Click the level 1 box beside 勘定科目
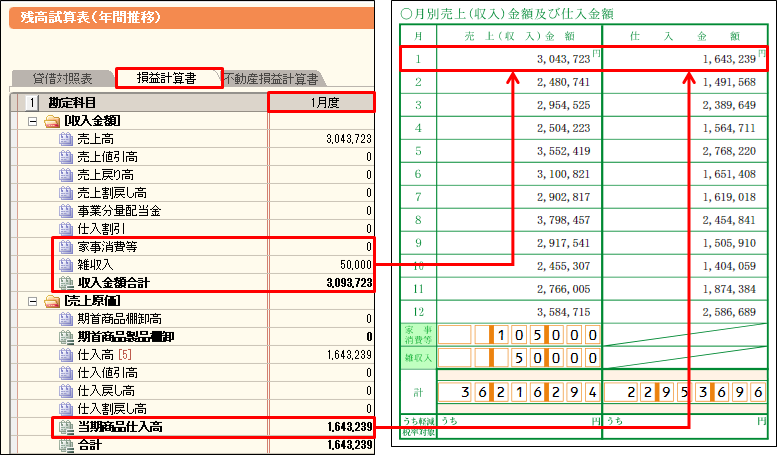Image resolution: width=777 pixels, height=455 pixels. click(31, 102)
